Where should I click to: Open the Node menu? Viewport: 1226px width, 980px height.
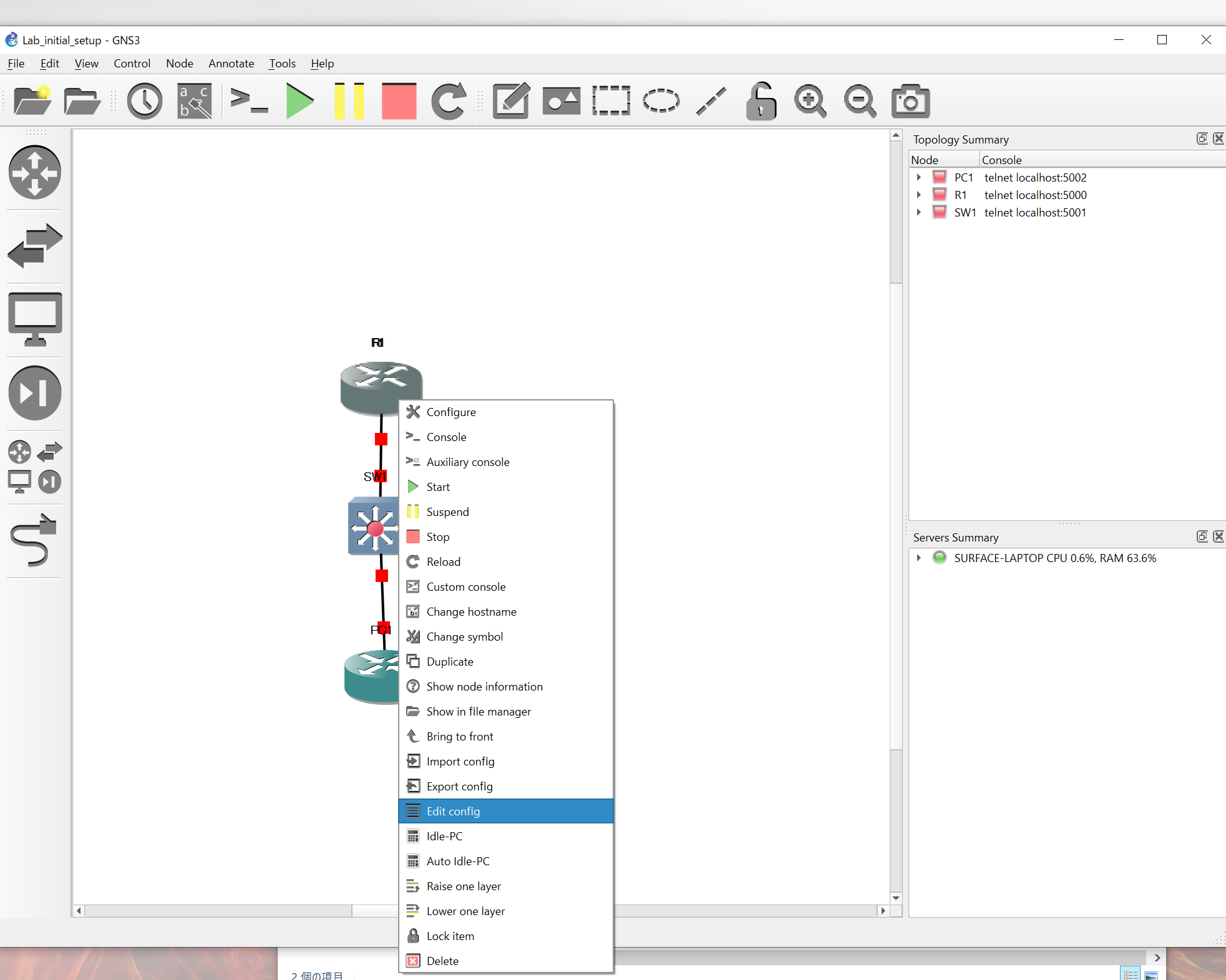[180, 63]
